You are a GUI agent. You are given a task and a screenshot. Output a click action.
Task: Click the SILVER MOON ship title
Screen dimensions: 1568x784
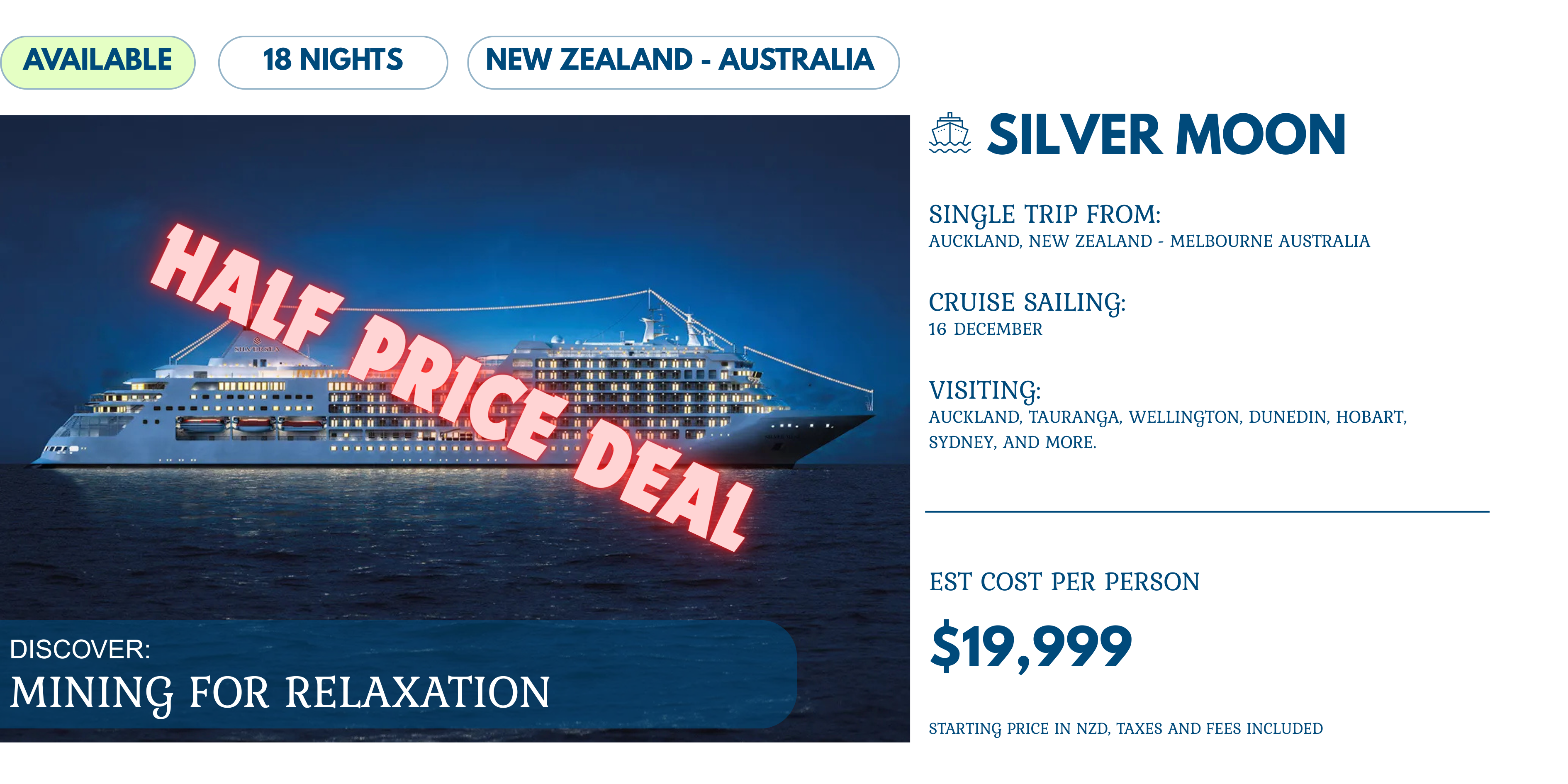1165,135
